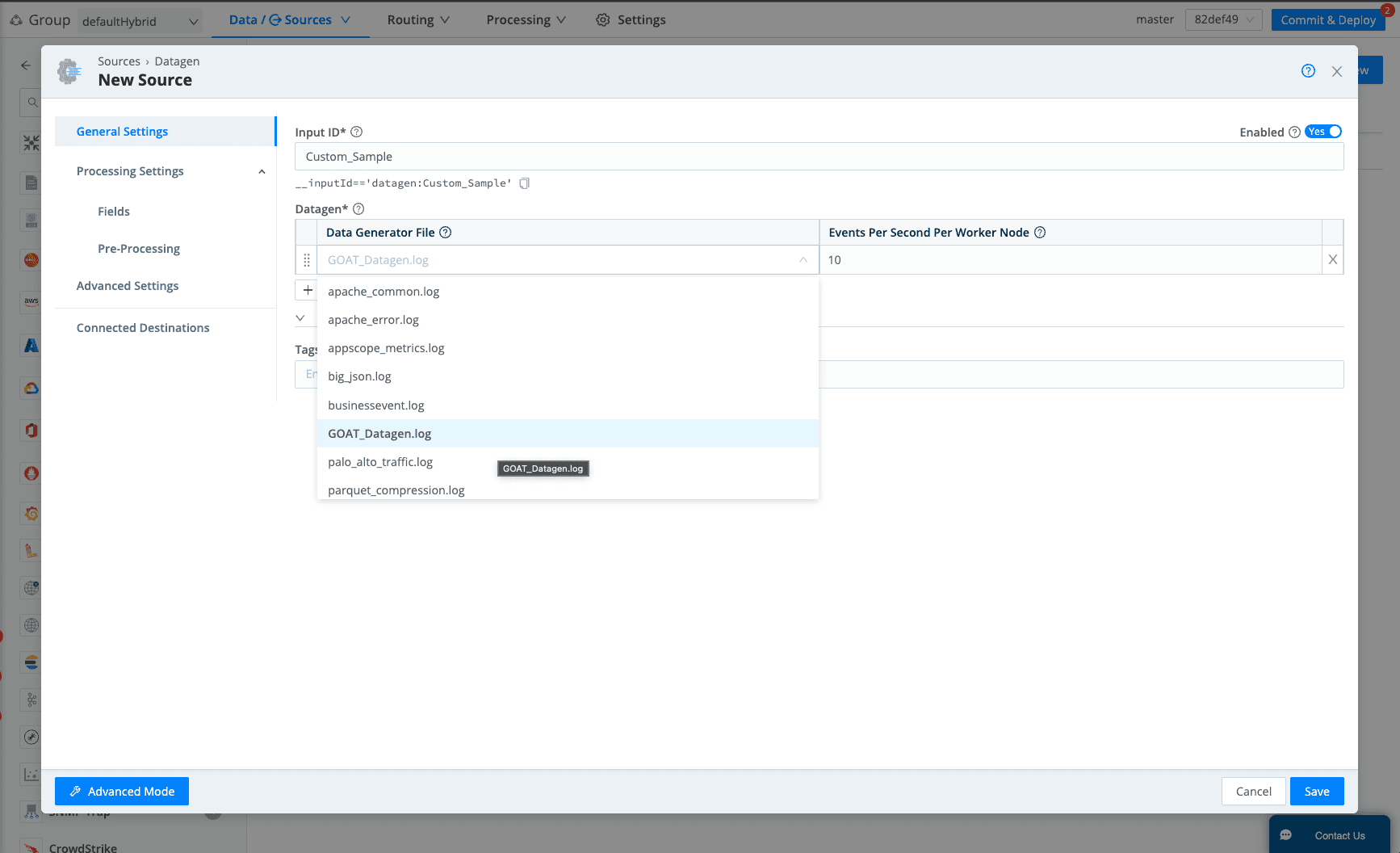Viewport: 1400px width, 853px height.
Task: Collapse the Processing Settings section
Action: (x=262, y=172)
